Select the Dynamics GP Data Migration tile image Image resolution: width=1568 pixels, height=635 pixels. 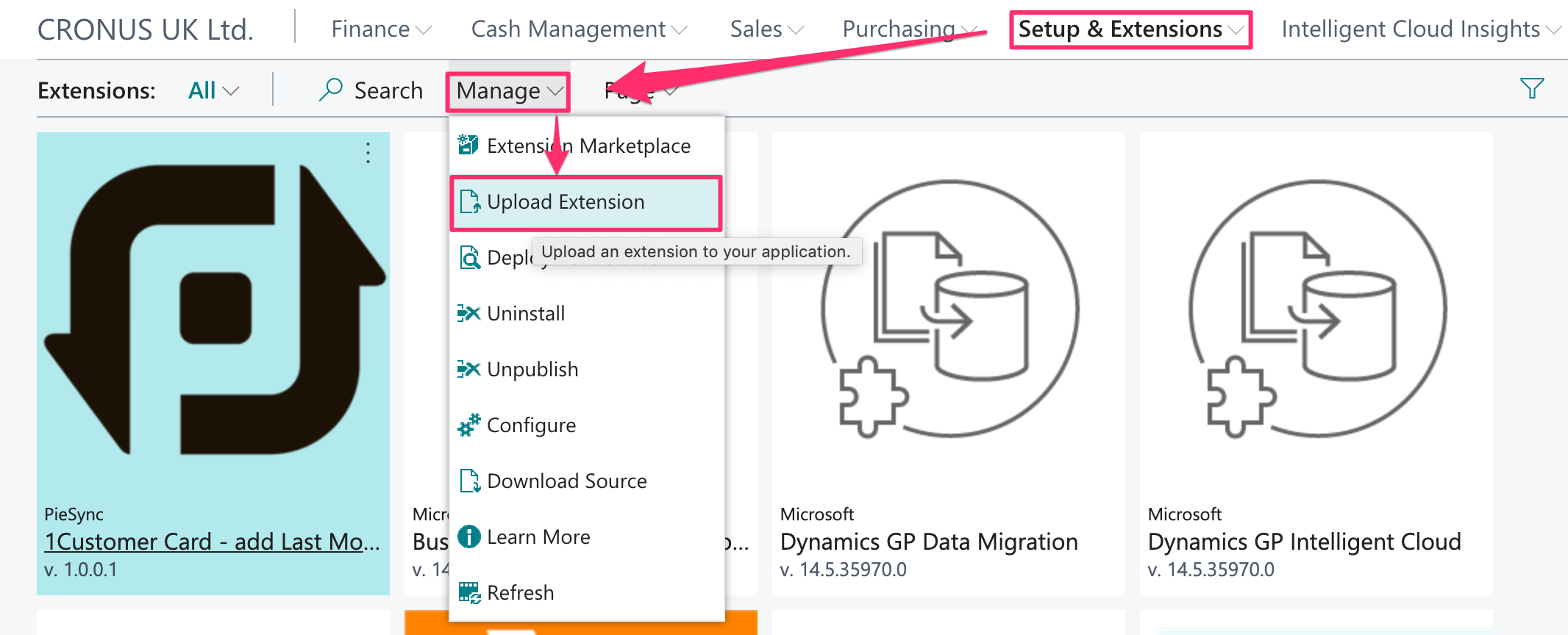coord(949,310)
